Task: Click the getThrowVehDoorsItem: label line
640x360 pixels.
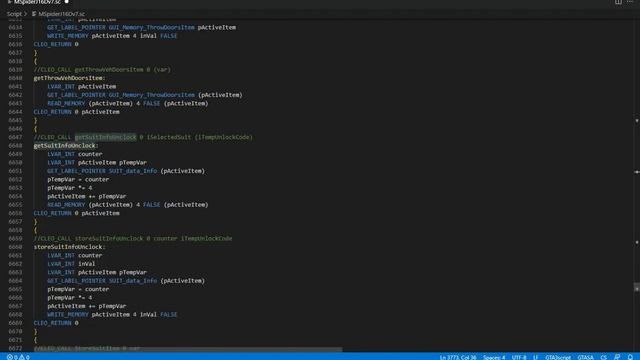Action: 69,78
